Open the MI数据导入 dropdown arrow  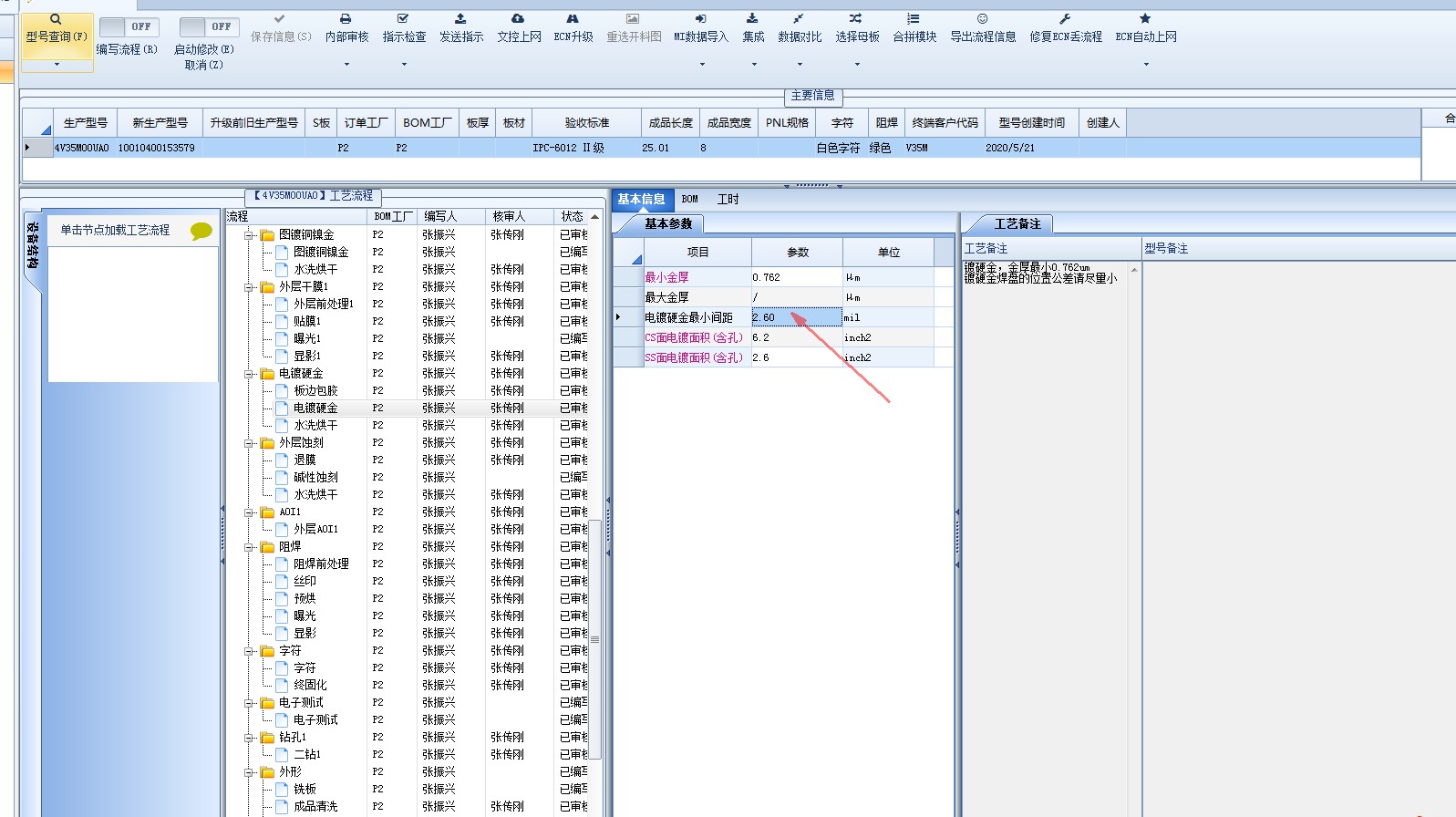tap(702, 65)
